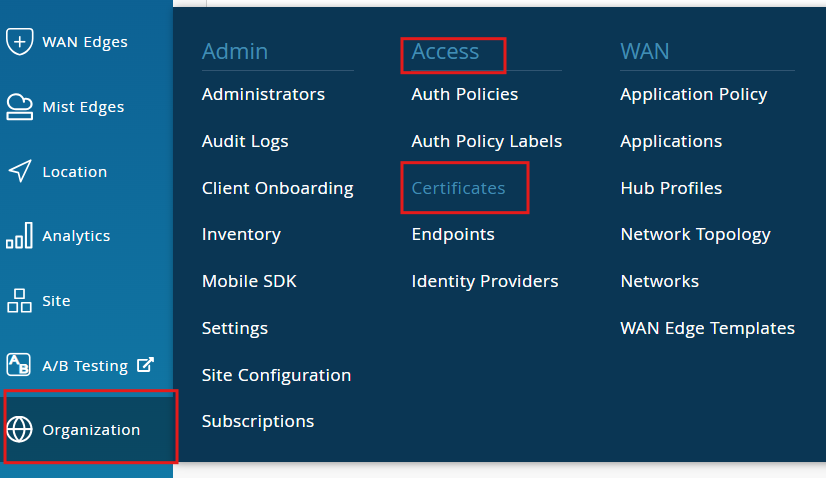Click the Mist Edges cloud icon

[20, 107]
